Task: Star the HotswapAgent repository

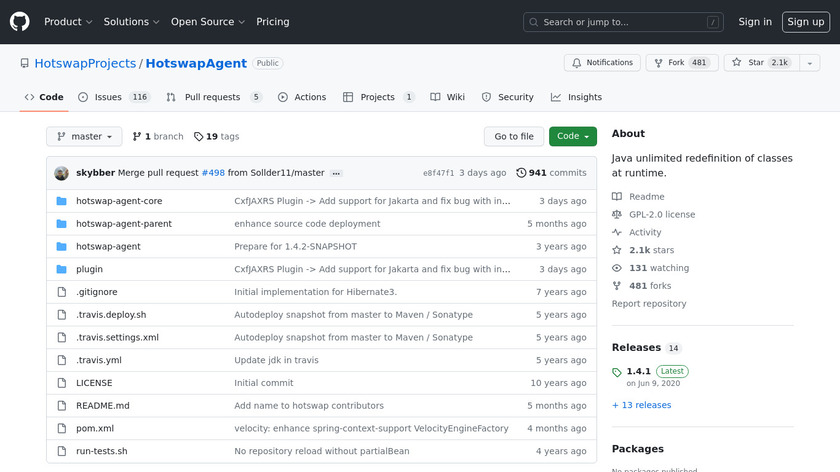Action: (x=755, y=63)
